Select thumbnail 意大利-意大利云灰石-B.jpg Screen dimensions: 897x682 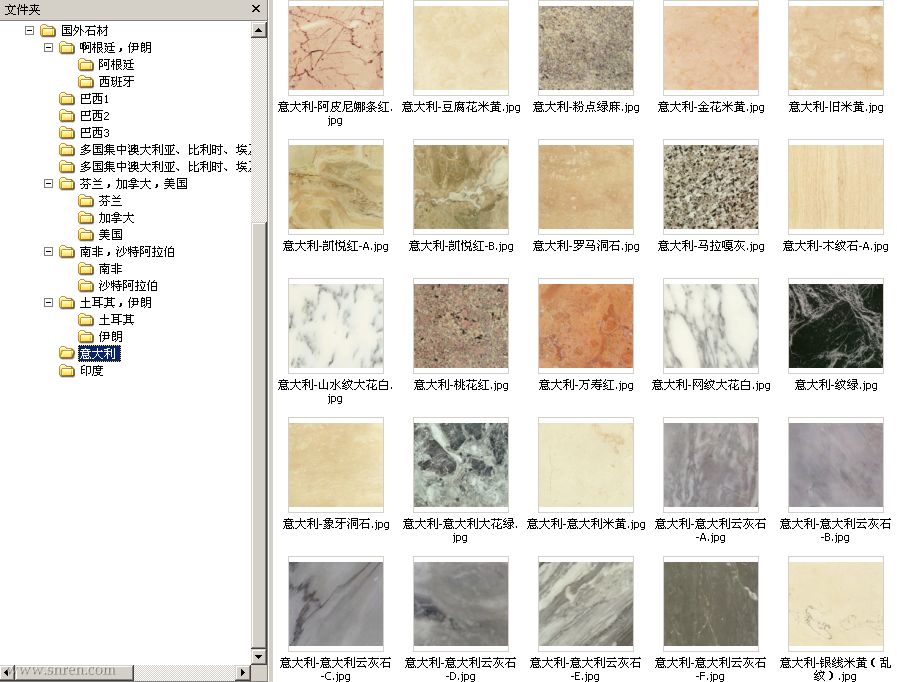[836, 465]
